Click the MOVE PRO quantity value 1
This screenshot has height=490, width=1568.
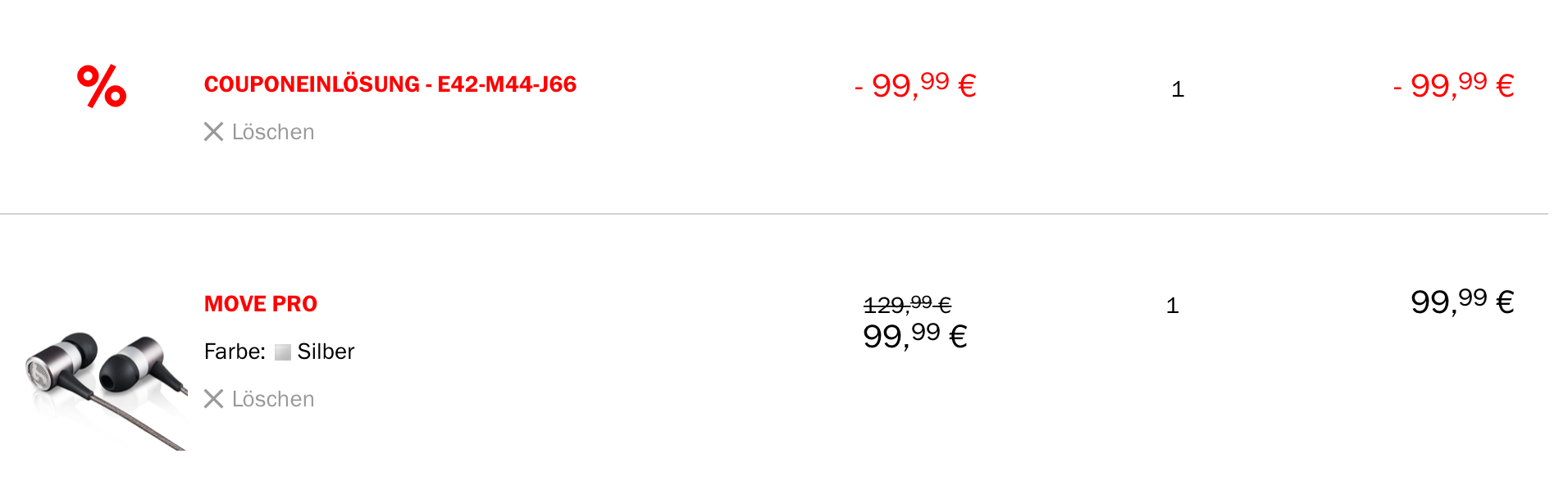1172,306
